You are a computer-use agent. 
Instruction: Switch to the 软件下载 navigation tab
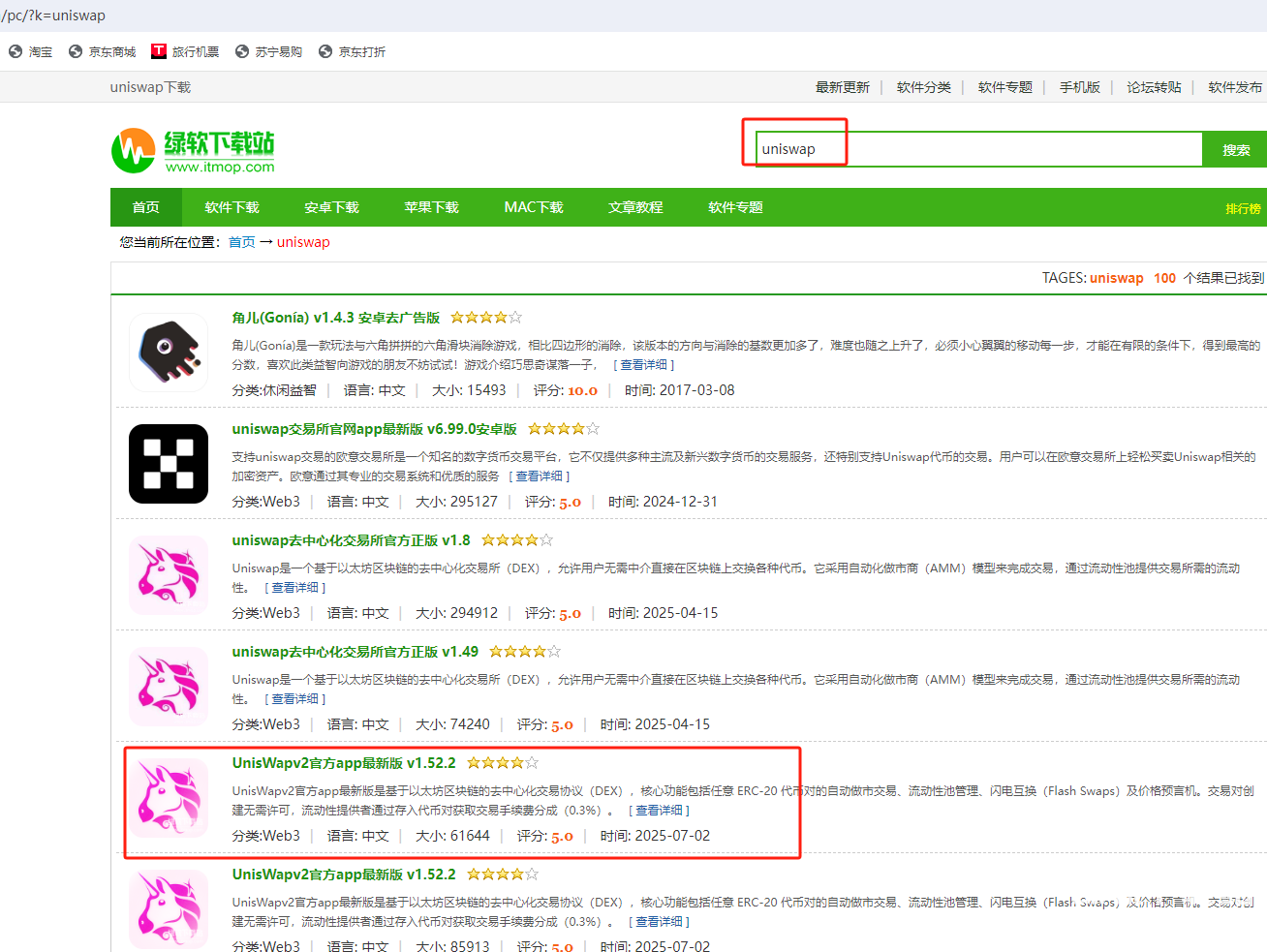tap(232, 207)
